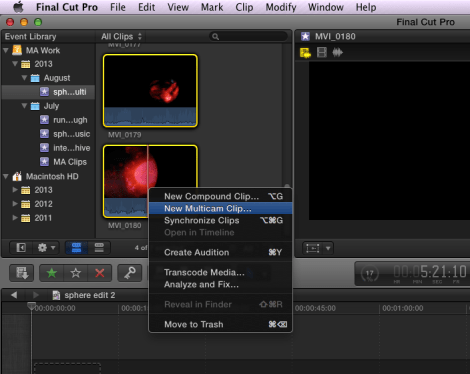Select the MVI_0180 clip thumbnail
The height and width of the screenshot is (374, 470).
coord(125,181)
